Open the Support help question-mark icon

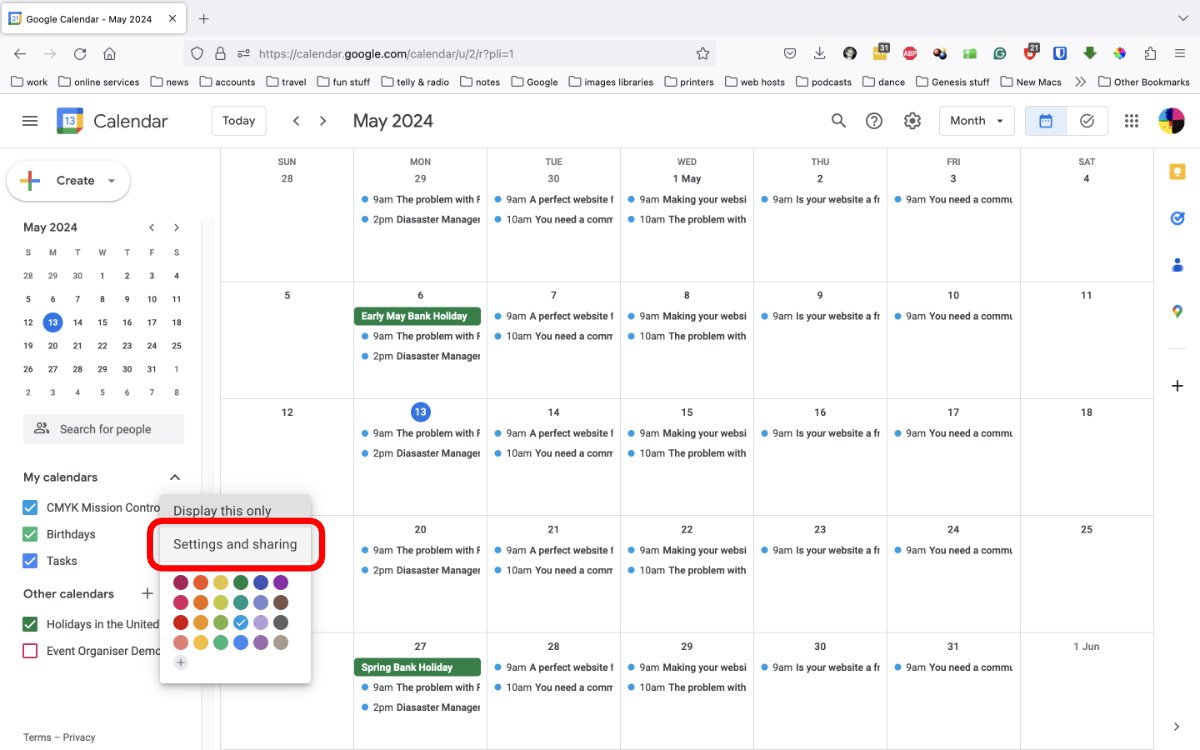click(874, 121)
